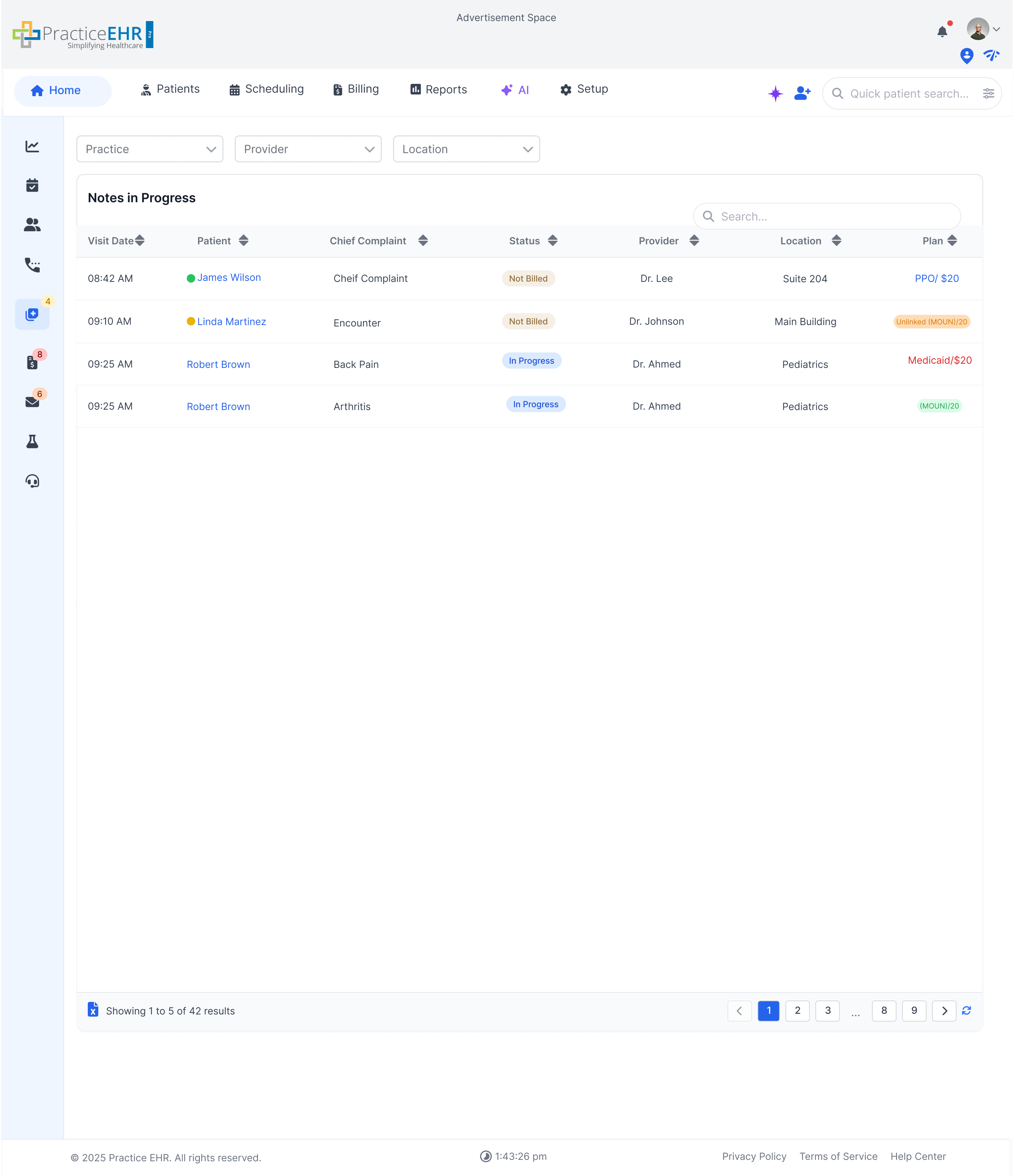The height and width of the screenshot is (1176, 1014).
Task: Open the analytics chart sidebar icon
Action: (x=32, y=146)
